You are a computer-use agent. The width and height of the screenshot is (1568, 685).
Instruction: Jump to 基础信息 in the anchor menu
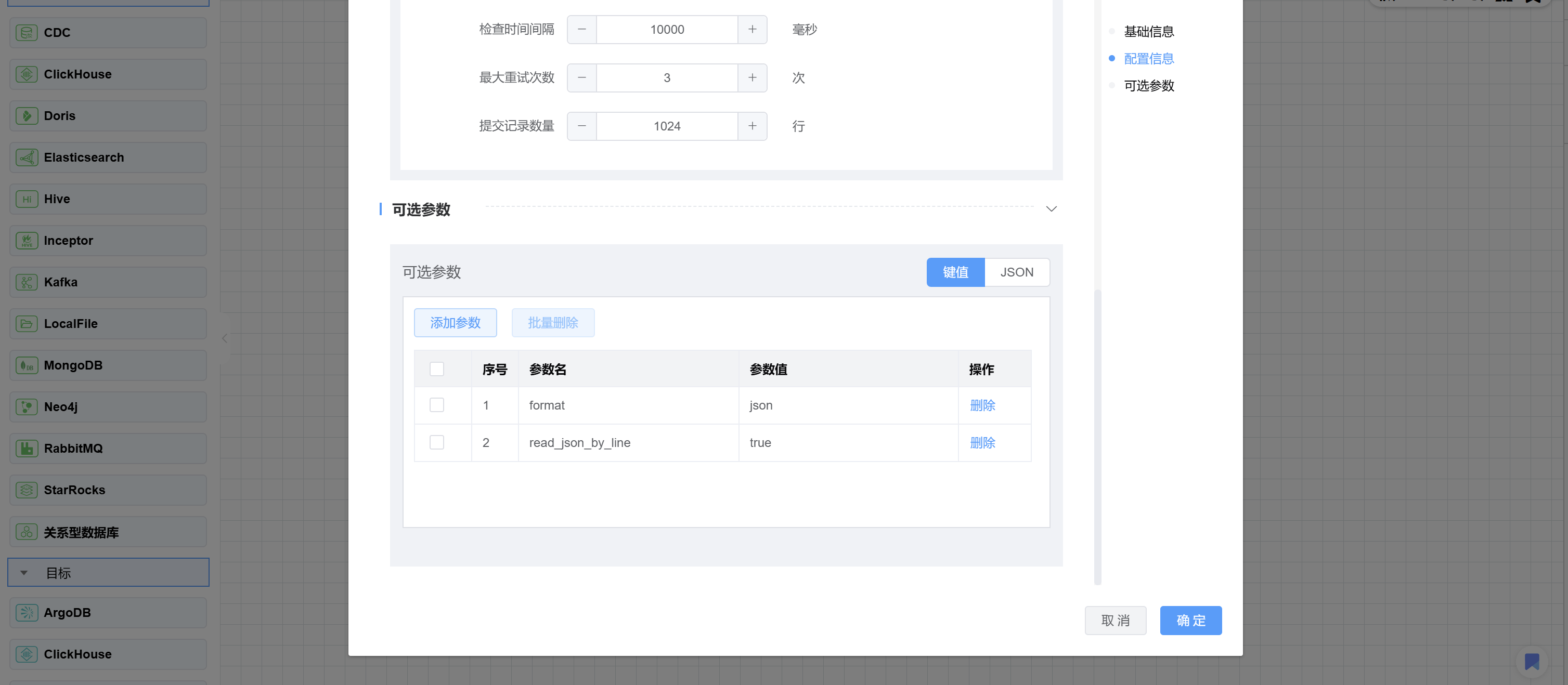(1149, 32)
